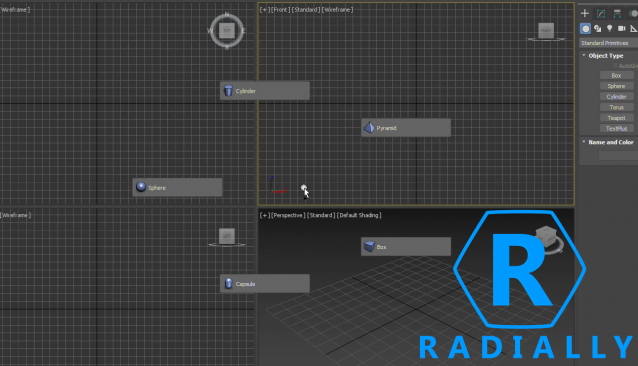Open the Create command panel tab
This screenshot has height=366, width=638.
(585, 13)
